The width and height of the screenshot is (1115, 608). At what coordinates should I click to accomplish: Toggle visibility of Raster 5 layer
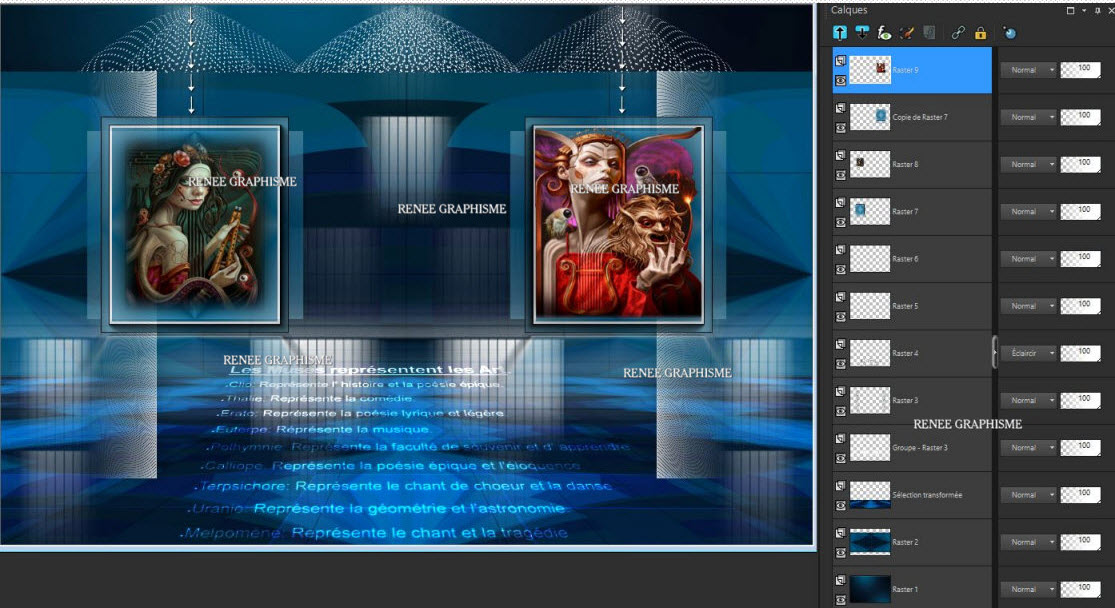[841, 316]
